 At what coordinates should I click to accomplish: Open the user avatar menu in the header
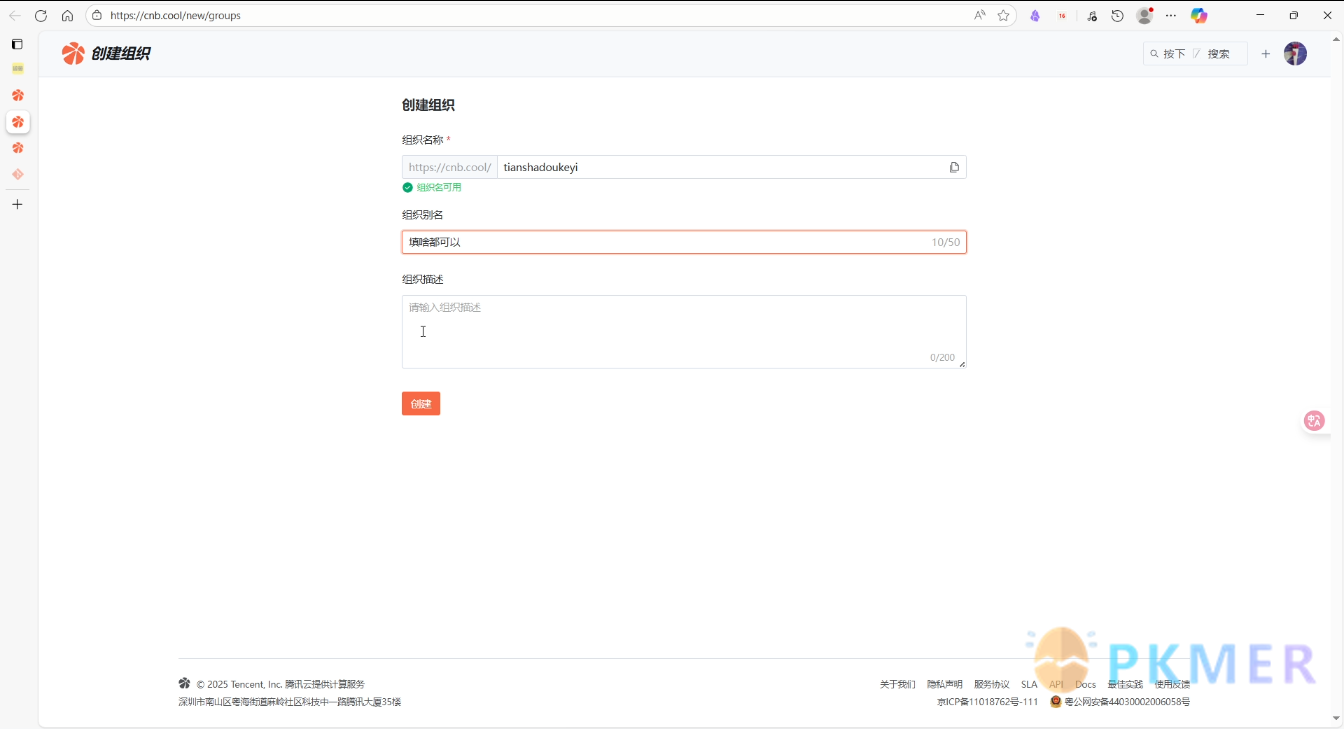(x=1295, y=54)
